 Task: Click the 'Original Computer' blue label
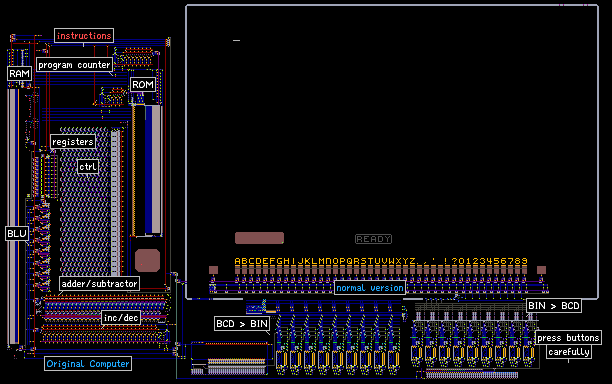88,364
